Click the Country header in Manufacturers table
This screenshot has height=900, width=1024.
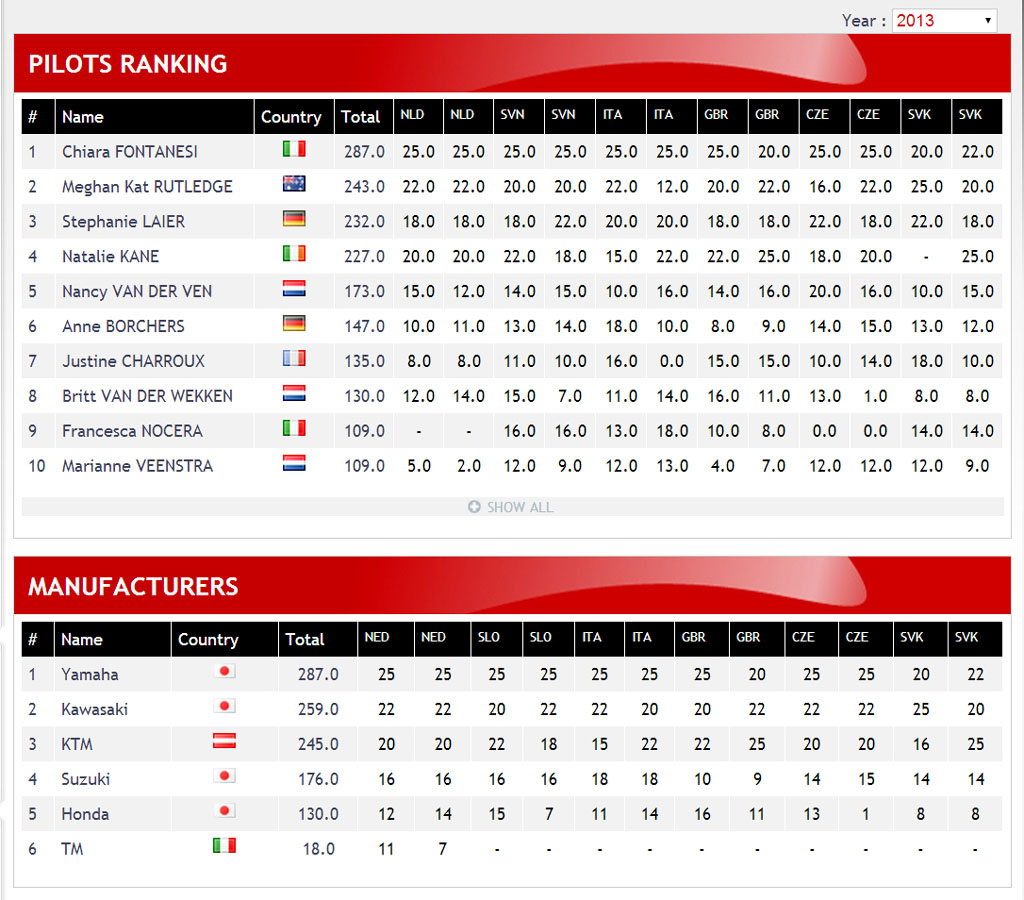[x=208, y=640]
